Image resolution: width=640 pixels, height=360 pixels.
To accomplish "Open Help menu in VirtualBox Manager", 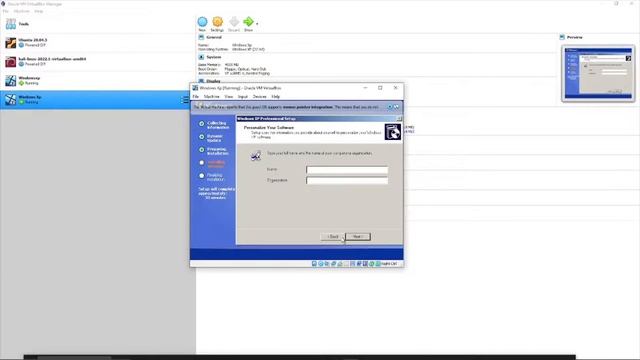I will coord(38,11).
